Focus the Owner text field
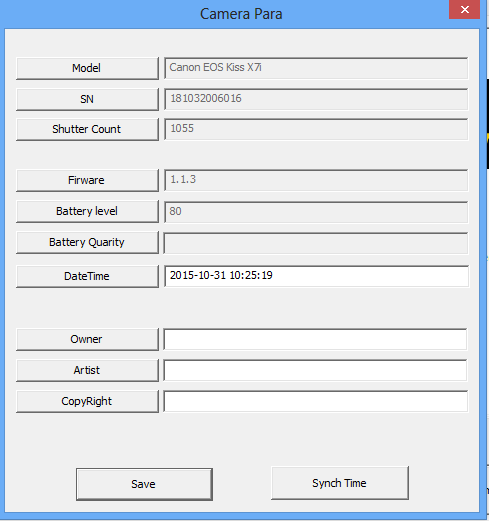The height and width of the screenshot is (521, 489). click(315, 339)
